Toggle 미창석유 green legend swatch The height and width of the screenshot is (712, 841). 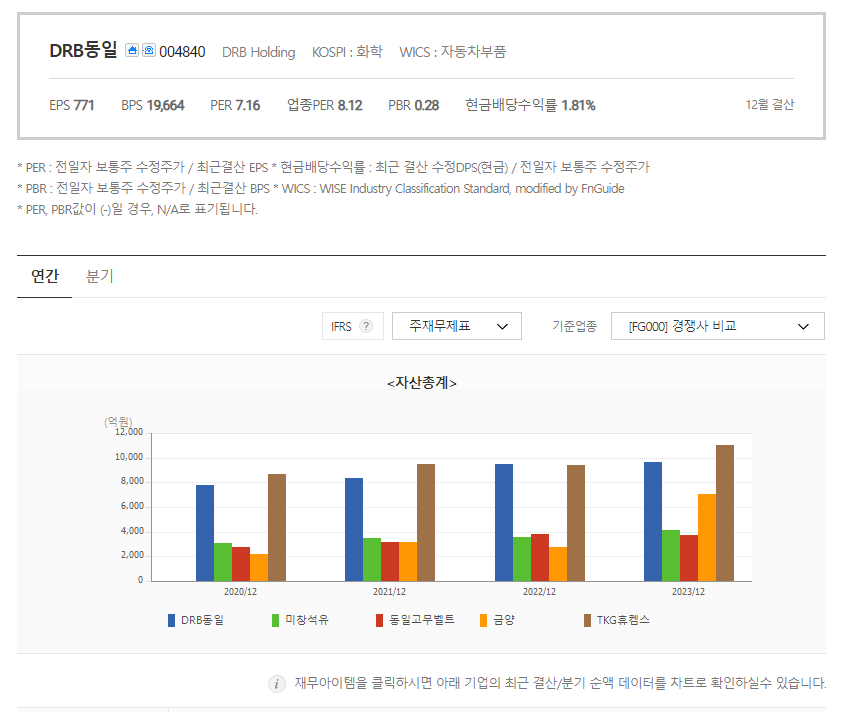(x=276, y=620)
